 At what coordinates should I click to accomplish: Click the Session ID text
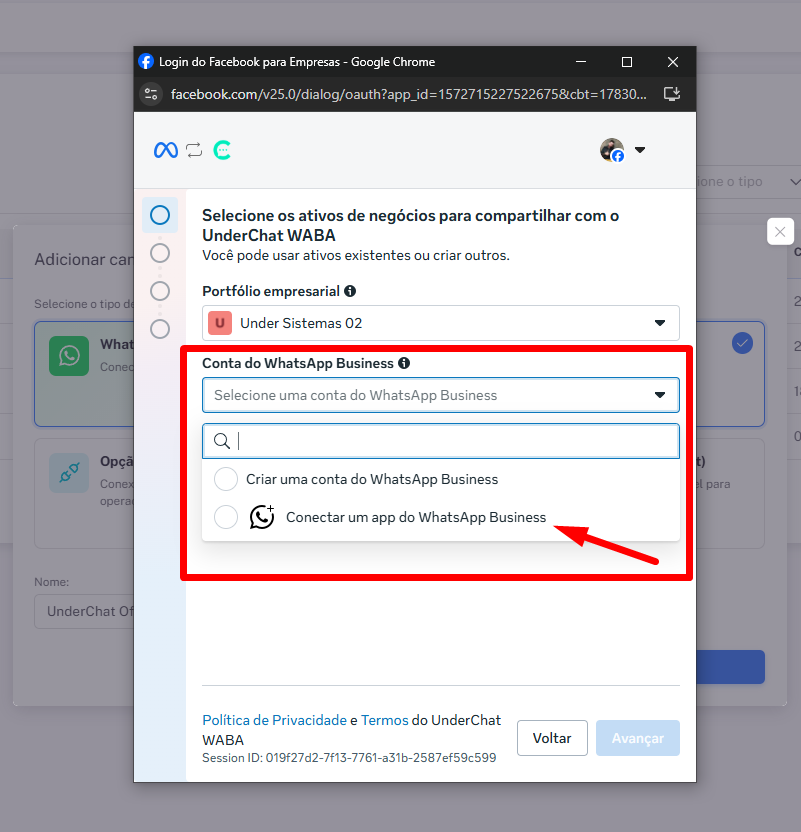pos(349,758)
